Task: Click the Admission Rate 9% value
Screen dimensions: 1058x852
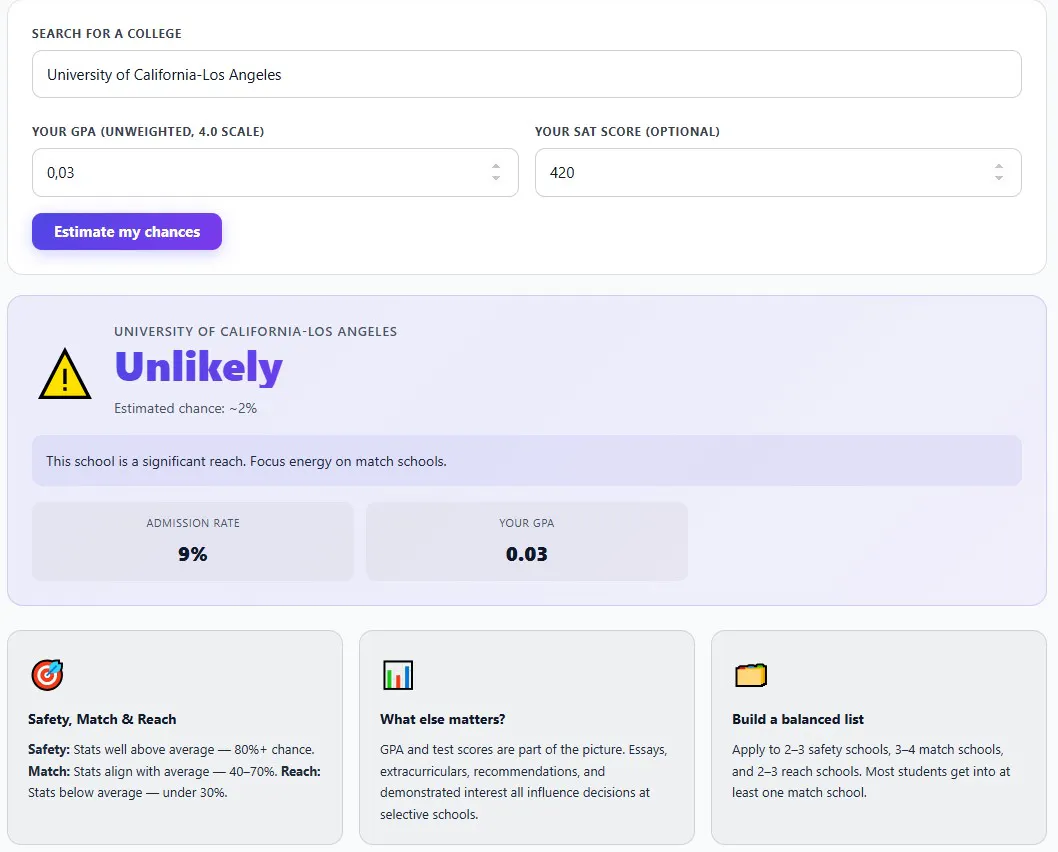Action: tap(193, 554)
